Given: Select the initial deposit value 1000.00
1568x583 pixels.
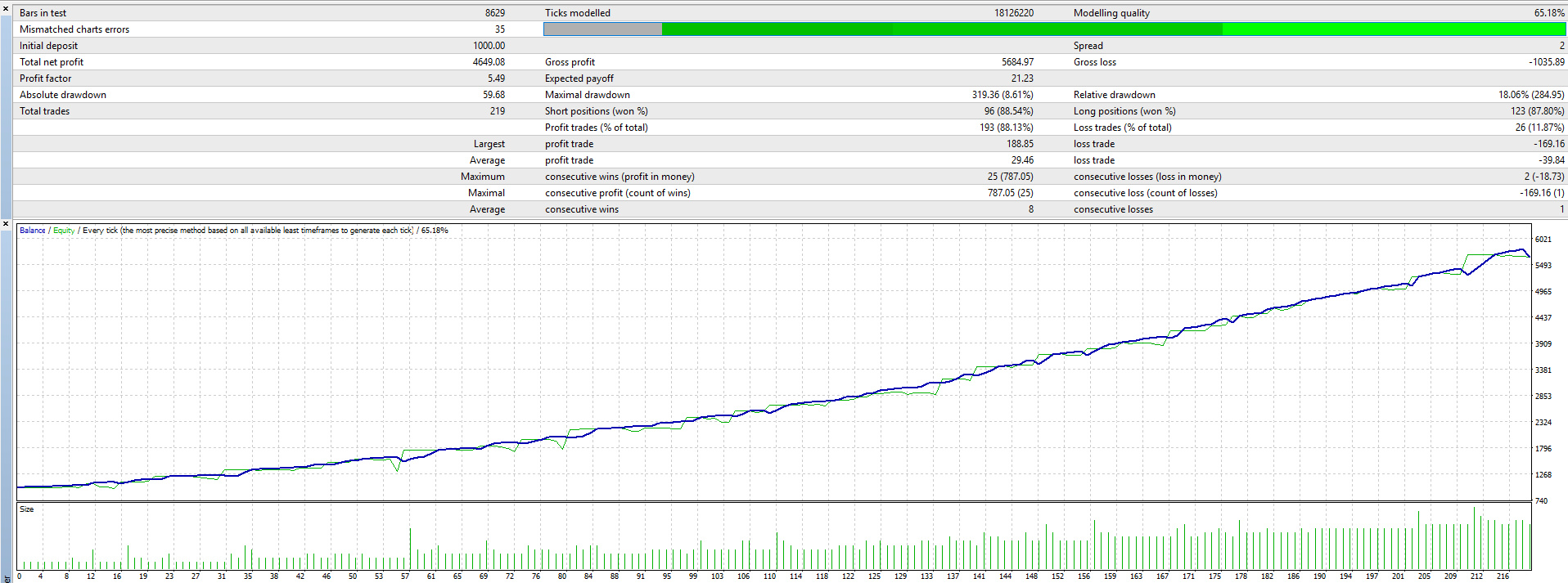Looking at the screenshot, I should click(x=489, y=46).
